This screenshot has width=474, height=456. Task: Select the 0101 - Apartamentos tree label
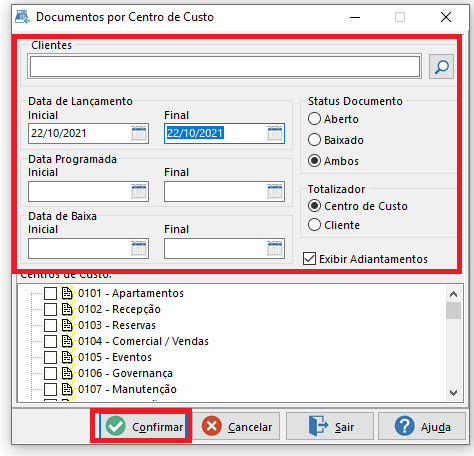pos(131,293)
